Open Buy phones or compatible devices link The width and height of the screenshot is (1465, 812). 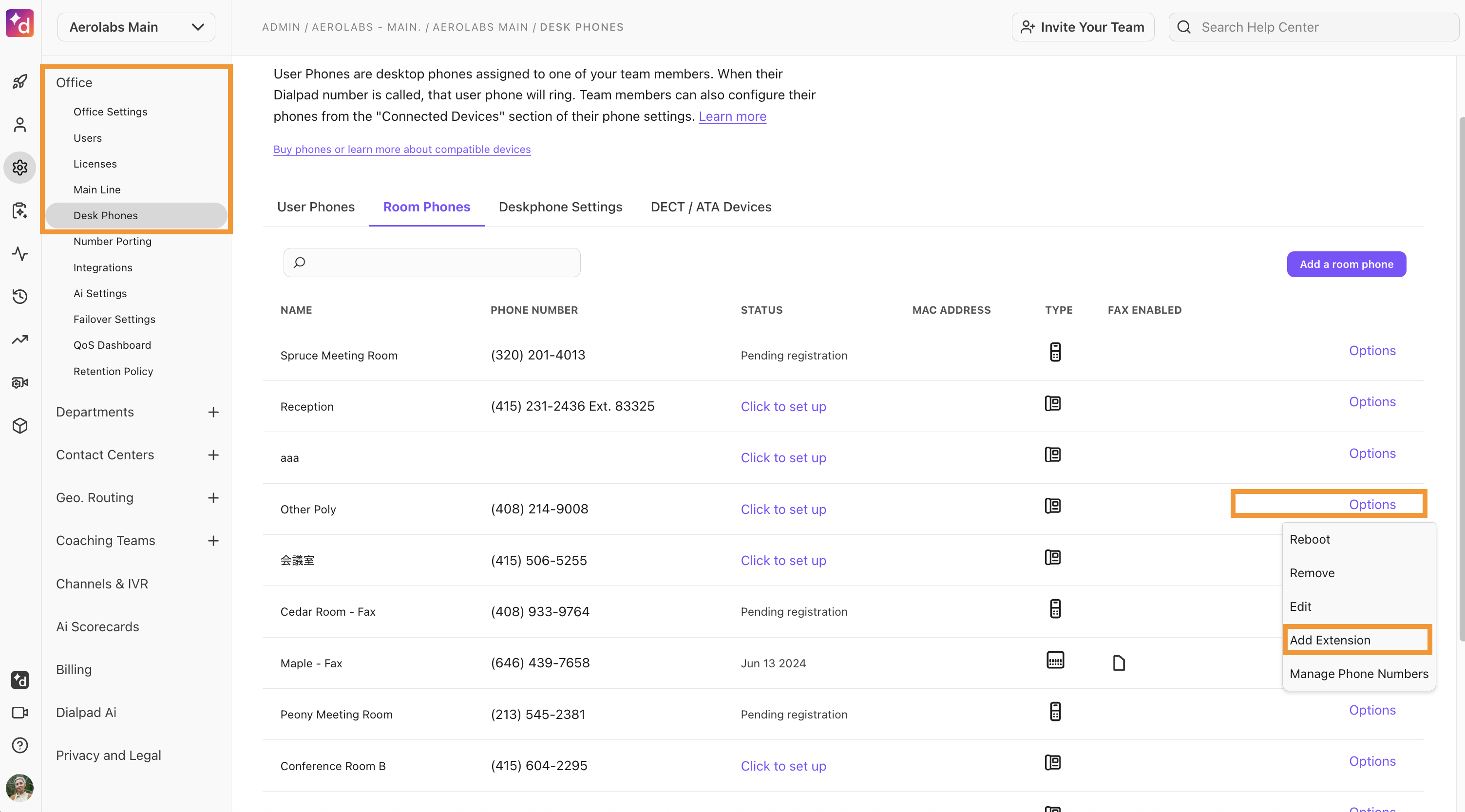click(402, 149)
